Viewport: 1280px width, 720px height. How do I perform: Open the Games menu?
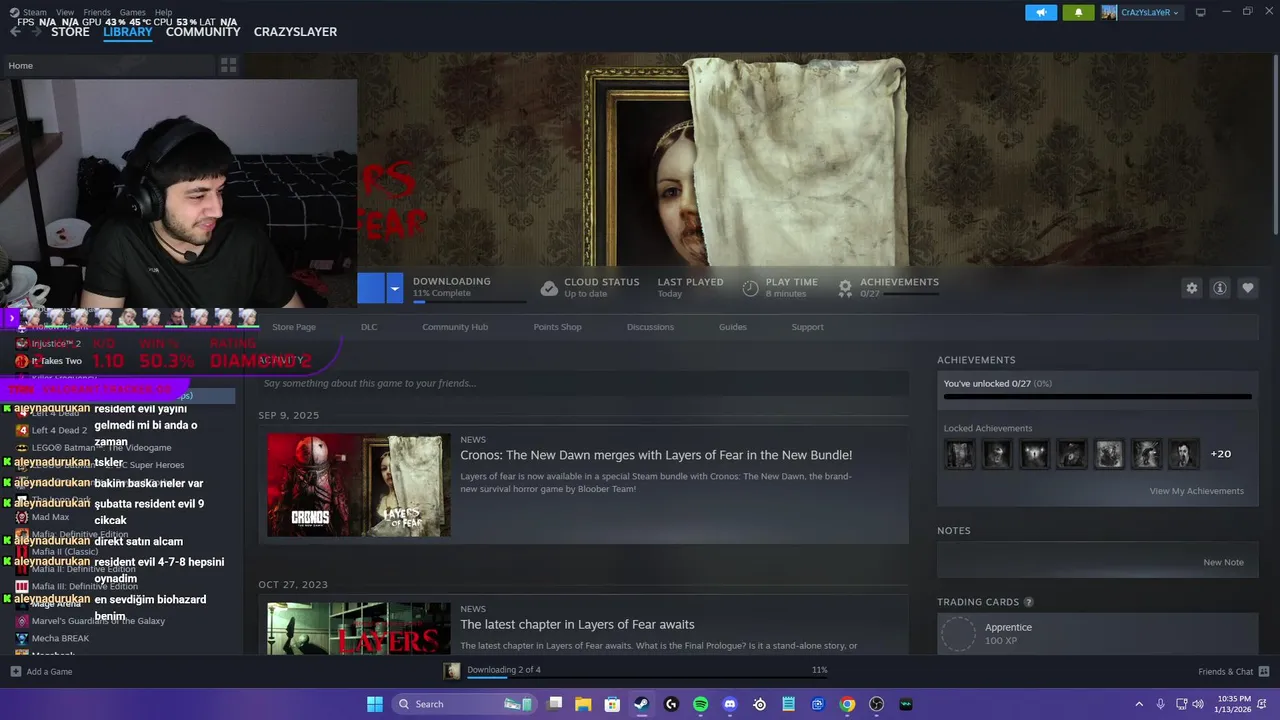pyautogui.click(x=133, y=12)
